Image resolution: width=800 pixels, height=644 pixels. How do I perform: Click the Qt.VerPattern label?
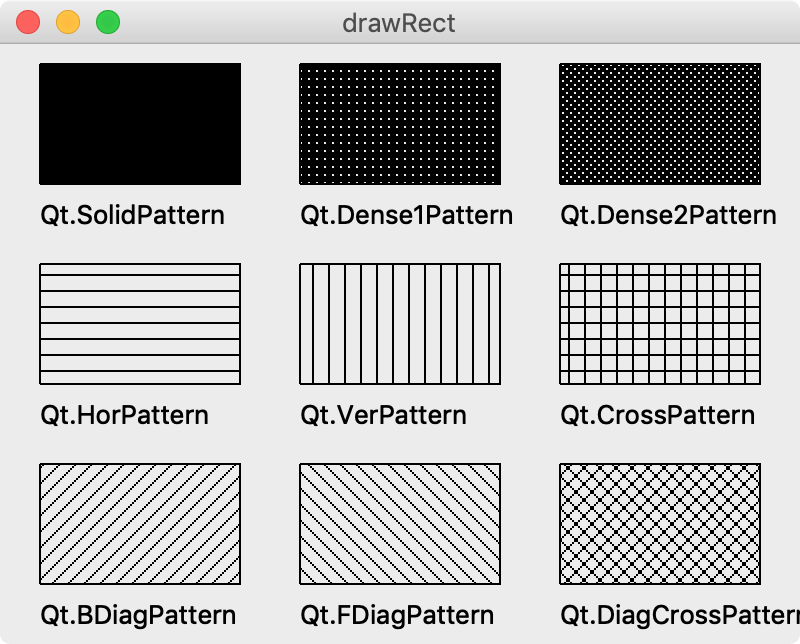(x=384, y=415)
